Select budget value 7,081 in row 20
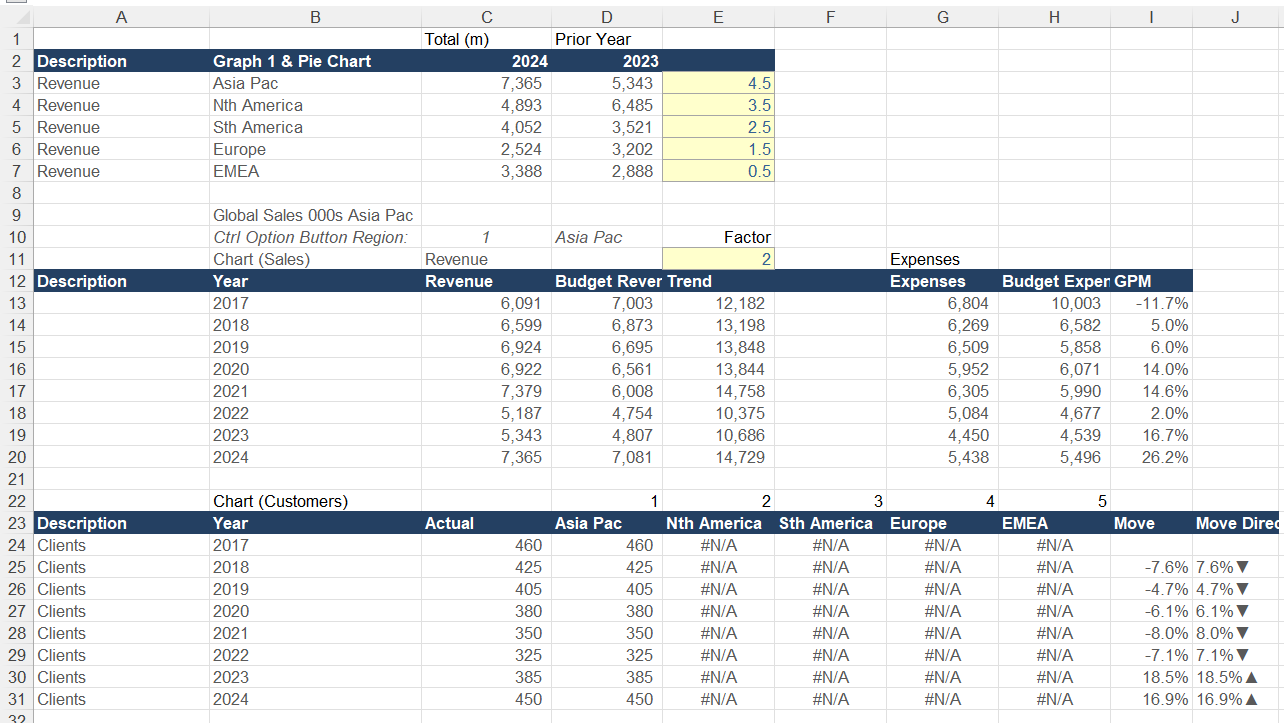Image resolution: width=1284 pixels, height=723 pixels. pyautogui.click(x=607, y=457)
